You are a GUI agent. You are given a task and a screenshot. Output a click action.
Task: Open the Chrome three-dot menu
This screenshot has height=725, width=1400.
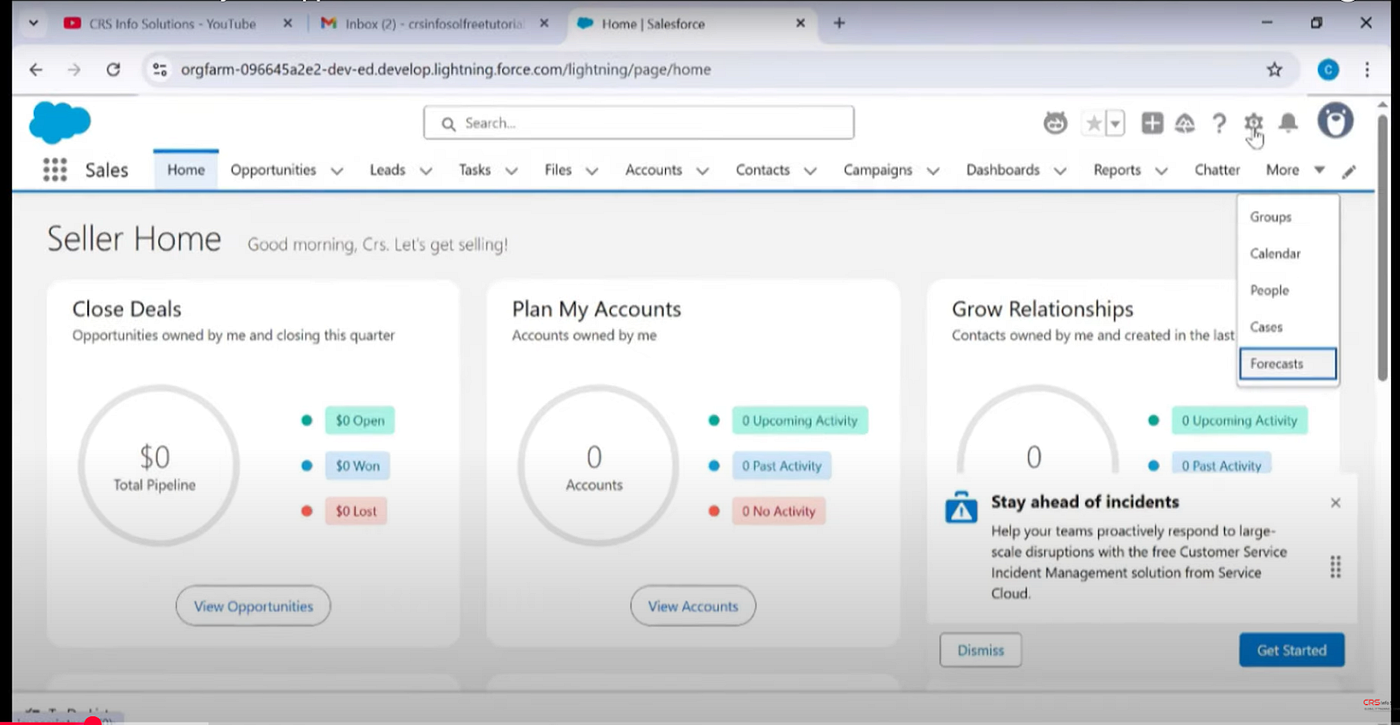pyautogui.click(x=1367, y=70)
